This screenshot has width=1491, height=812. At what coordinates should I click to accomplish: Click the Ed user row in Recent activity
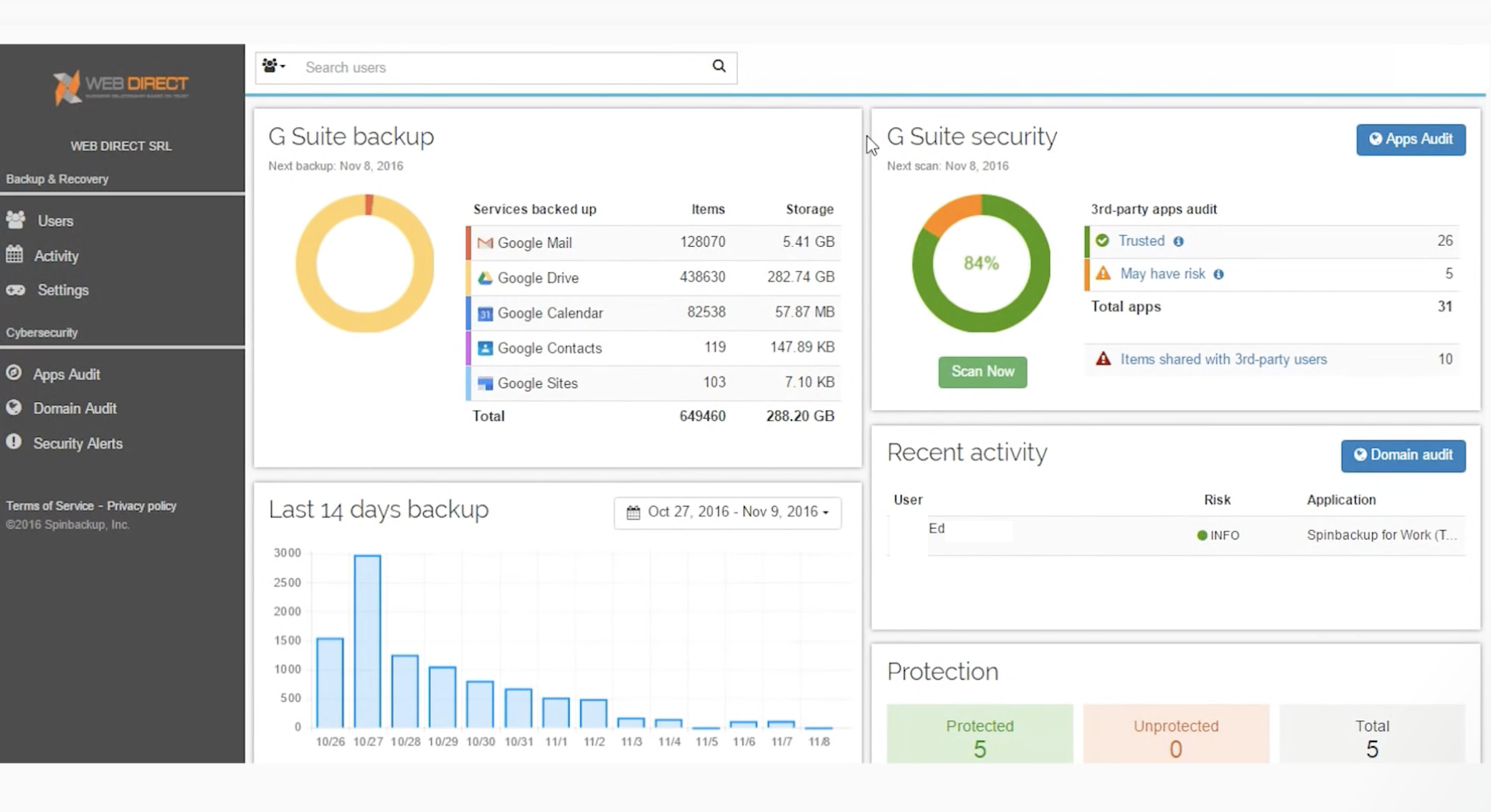coord(1176,536)
